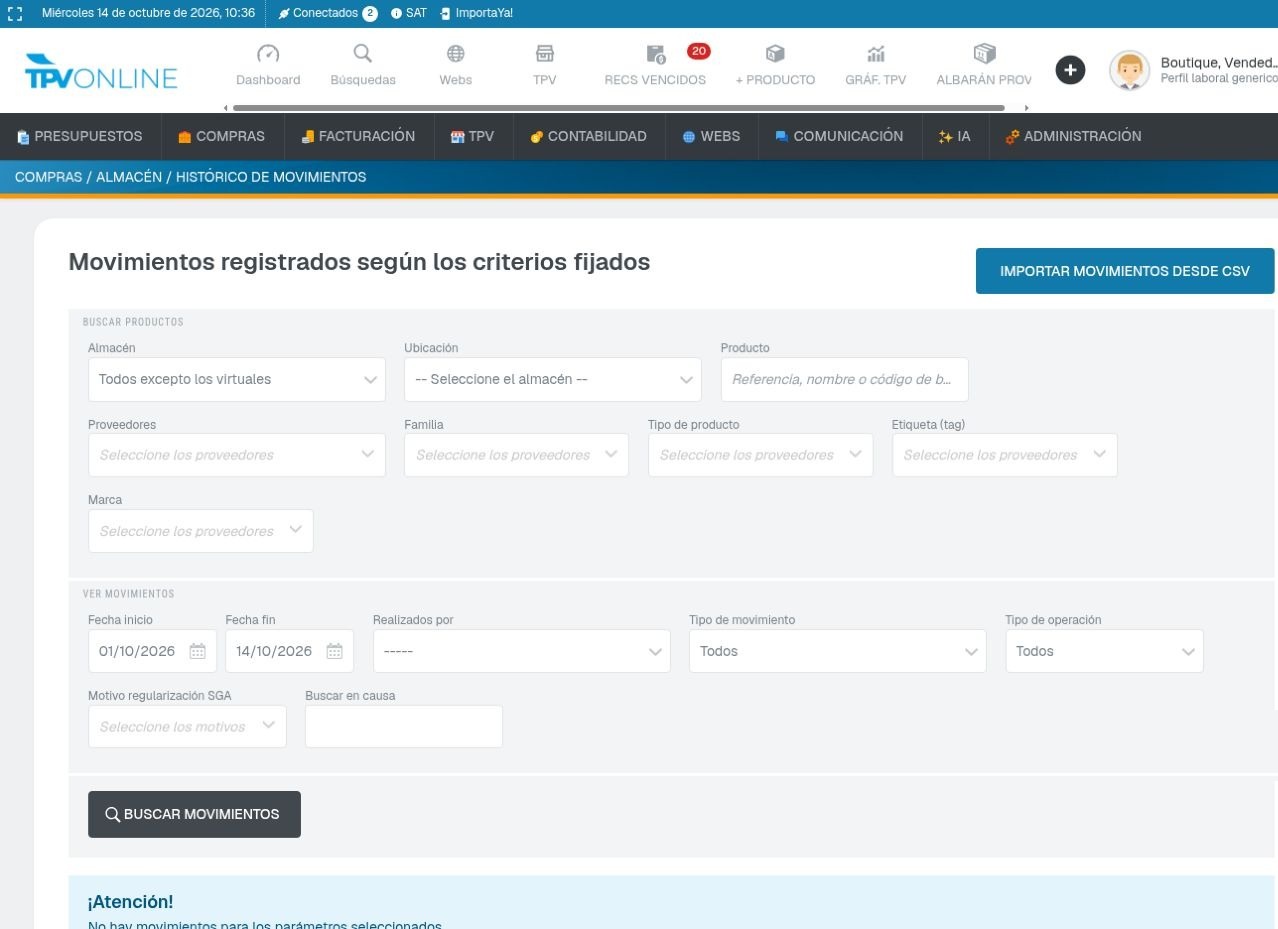The height and width of the screenshot is (929, 1278).
Task: Focus the Buscar en causa field
Action: [x=404, y=727]
